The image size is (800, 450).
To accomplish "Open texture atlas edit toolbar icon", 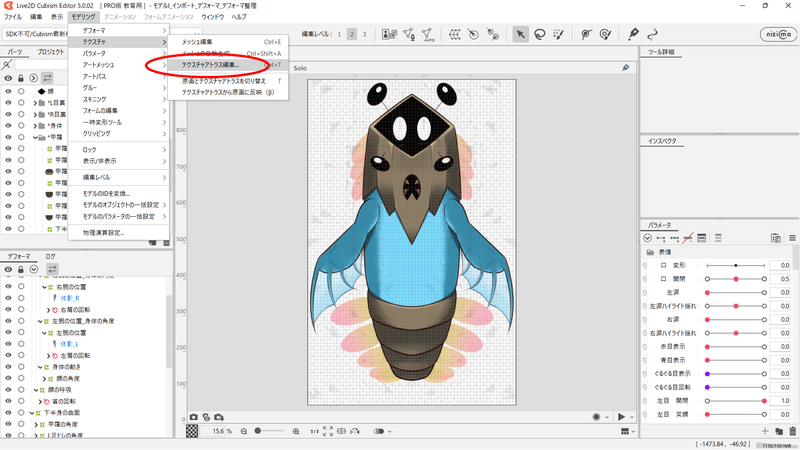I will pos(389,34).
